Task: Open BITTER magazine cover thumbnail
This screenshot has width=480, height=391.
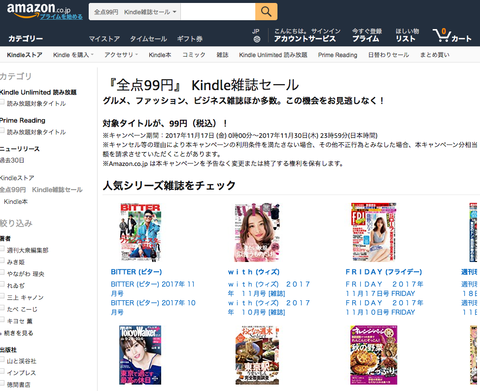Action: click(140, 232)
